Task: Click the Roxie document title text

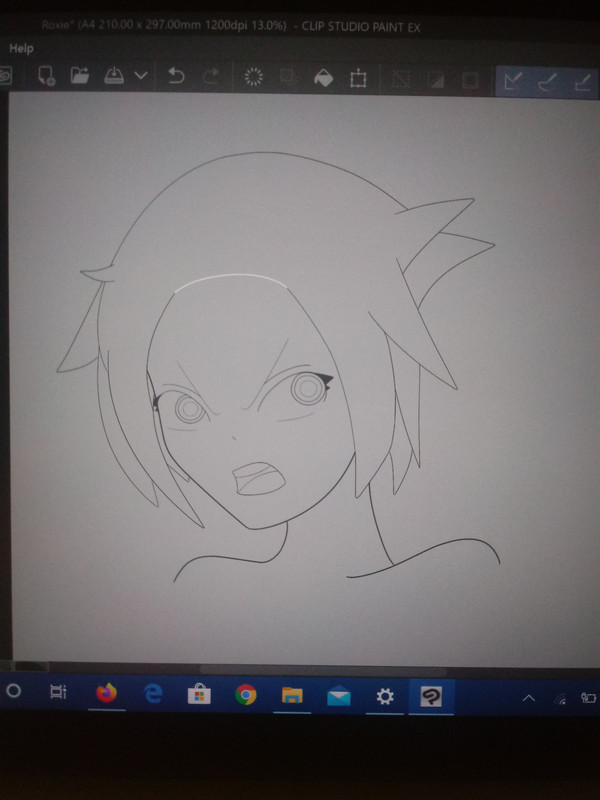Action: (x=164, y=25)
